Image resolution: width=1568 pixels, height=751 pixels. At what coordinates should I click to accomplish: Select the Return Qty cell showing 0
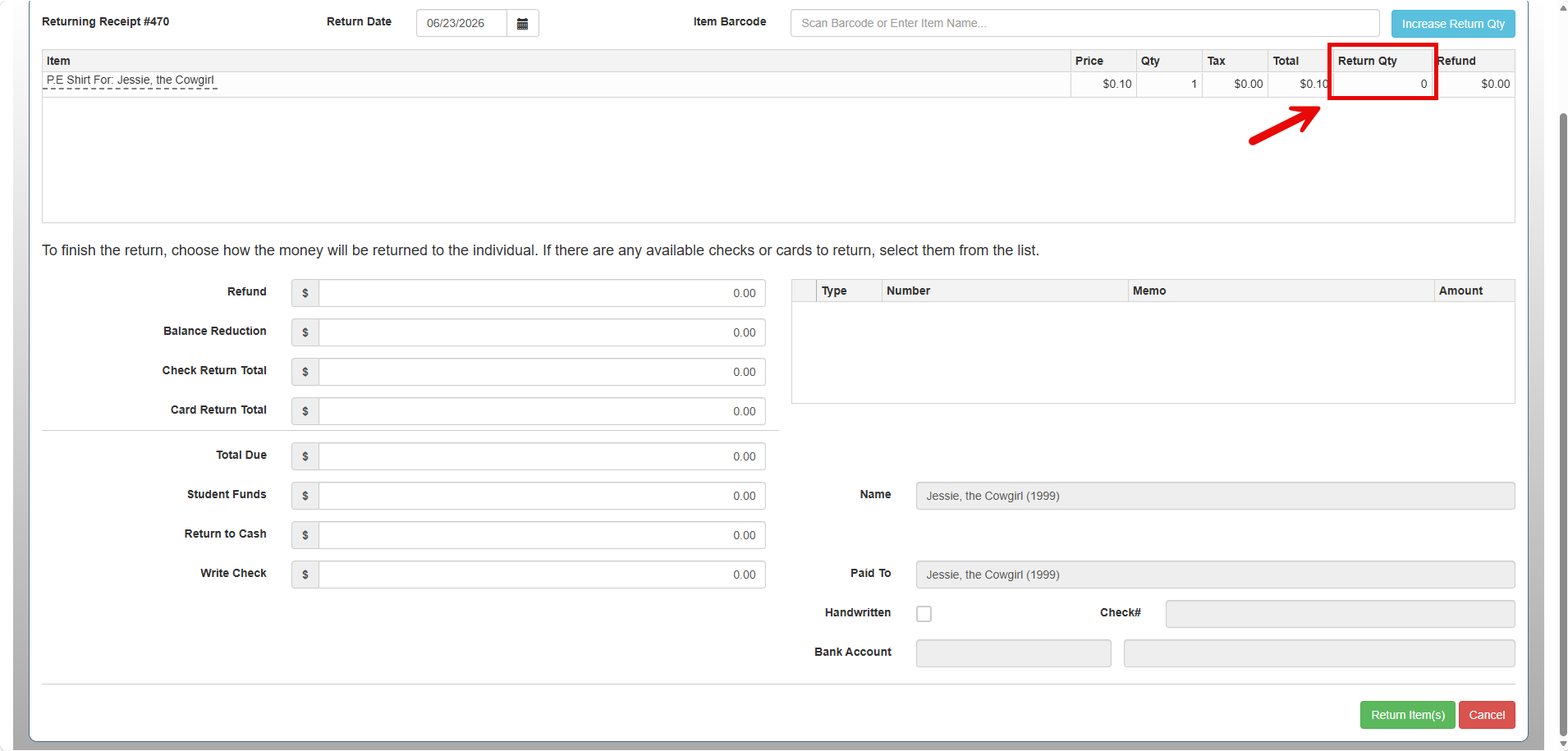[1382, 84]
